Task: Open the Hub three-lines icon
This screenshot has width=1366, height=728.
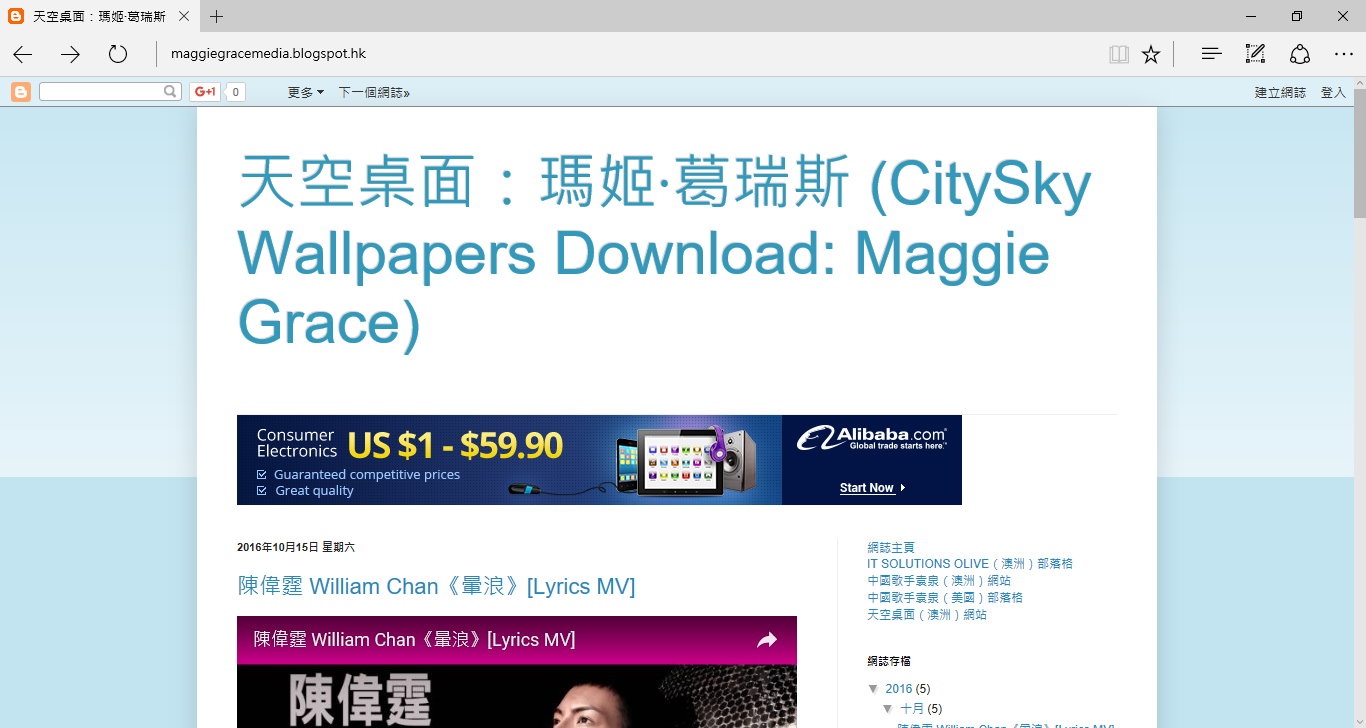Action: (x=1211, y=54)
